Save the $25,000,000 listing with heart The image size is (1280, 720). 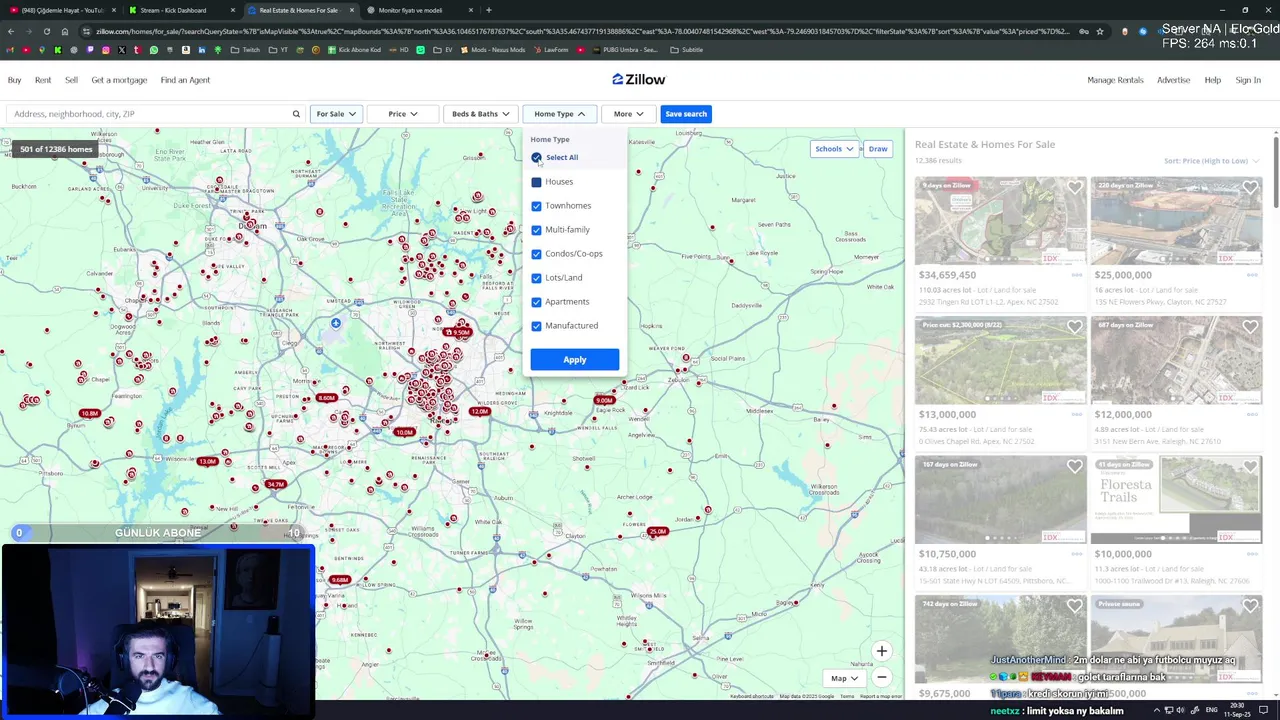(1250, 187)
